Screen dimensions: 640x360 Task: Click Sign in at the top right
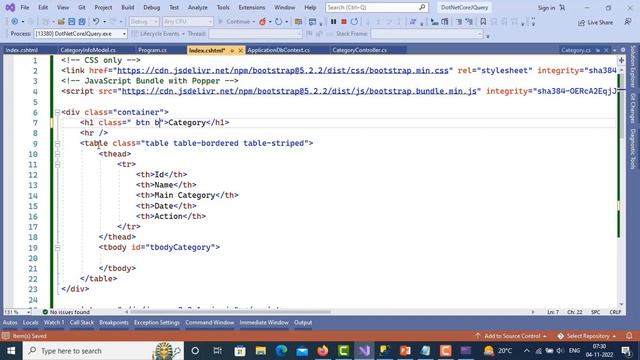pos(546,8)
